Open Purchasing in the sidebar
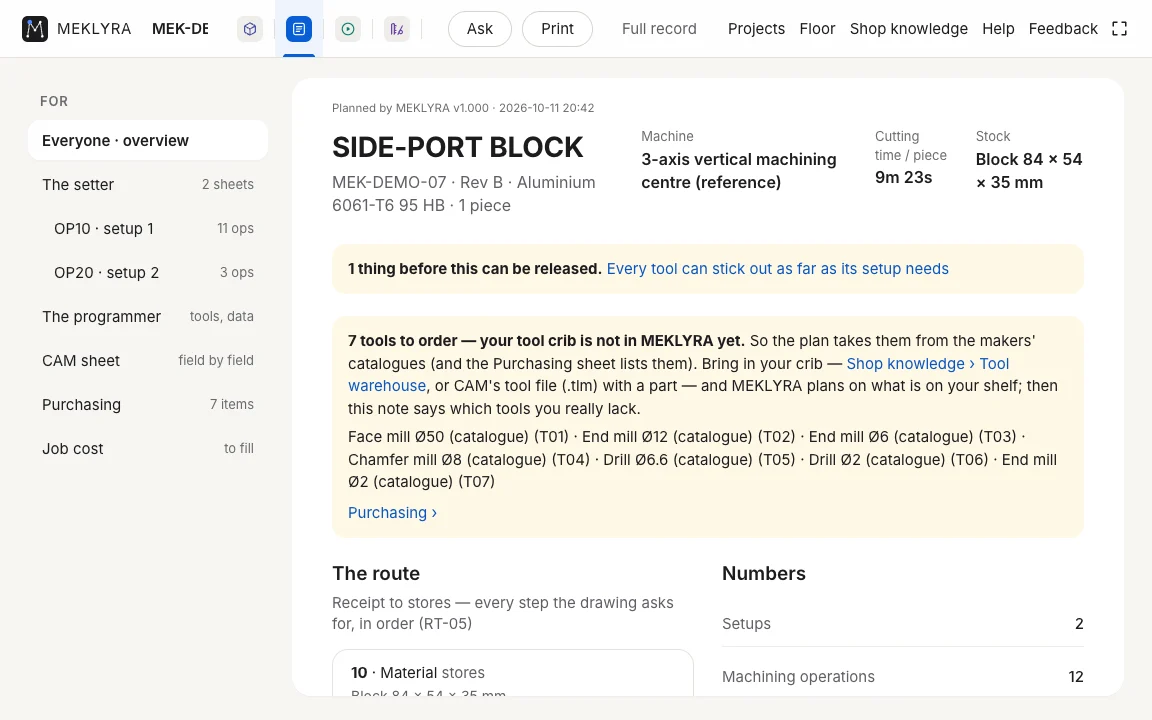 148,405
